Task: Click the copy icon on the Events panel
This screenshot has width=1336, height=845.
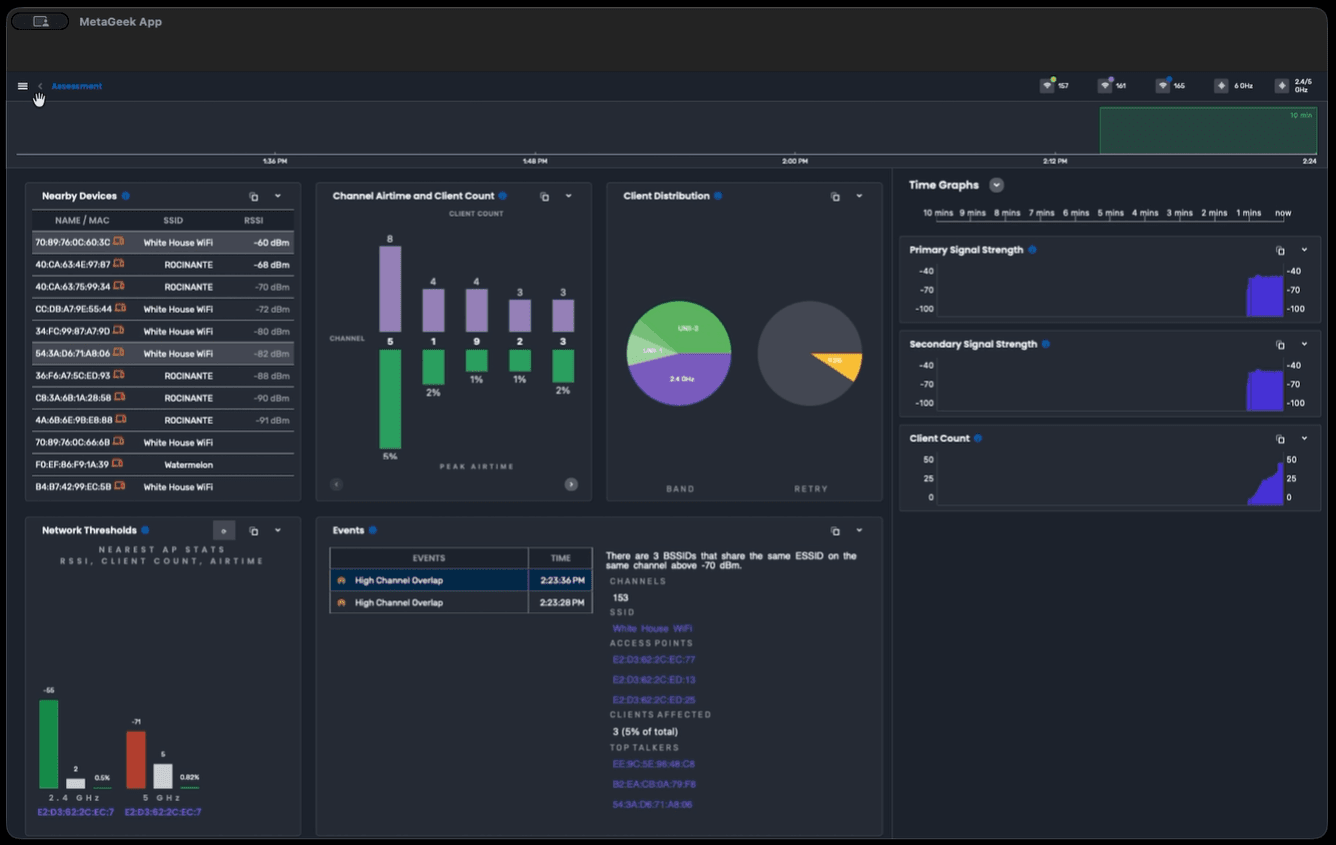Action: (835, 530)
